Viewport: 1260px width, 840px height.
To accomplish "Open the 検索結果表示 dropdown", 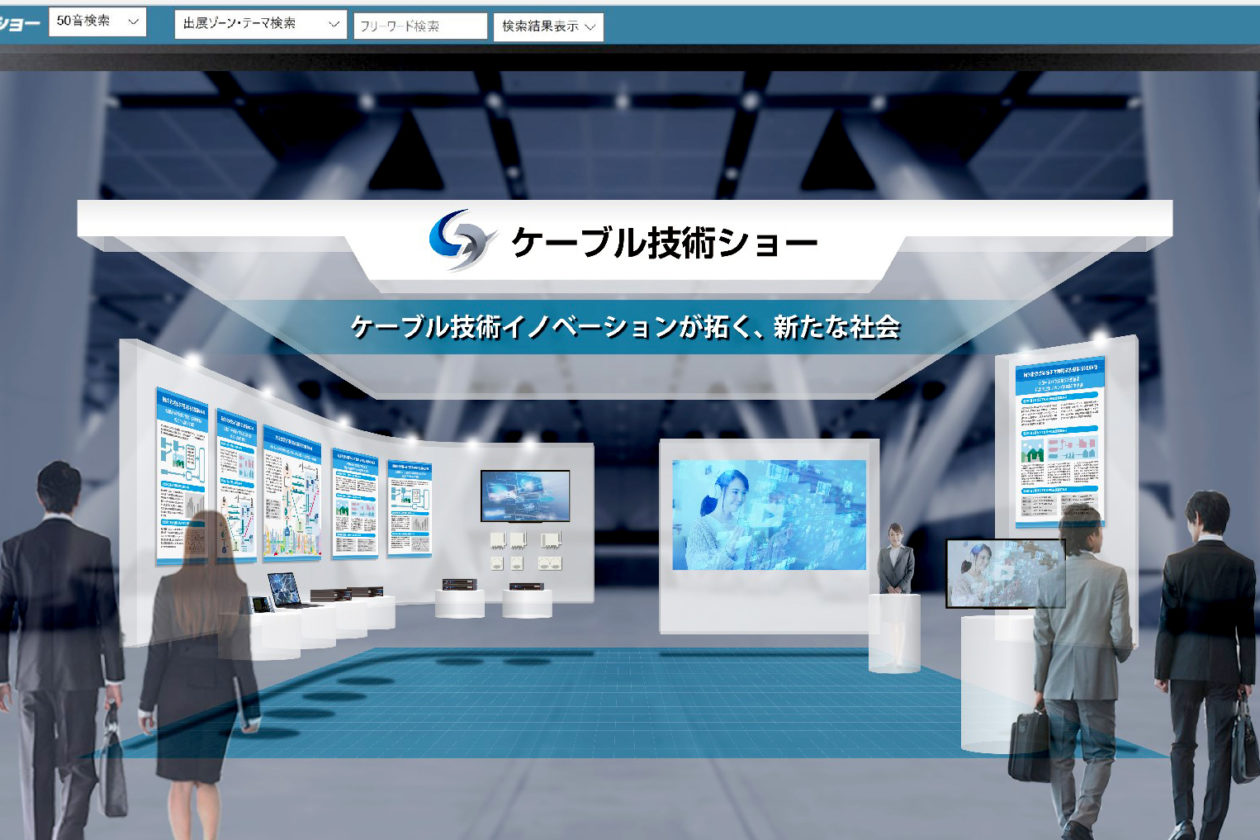I will click(x=548, y=27).
